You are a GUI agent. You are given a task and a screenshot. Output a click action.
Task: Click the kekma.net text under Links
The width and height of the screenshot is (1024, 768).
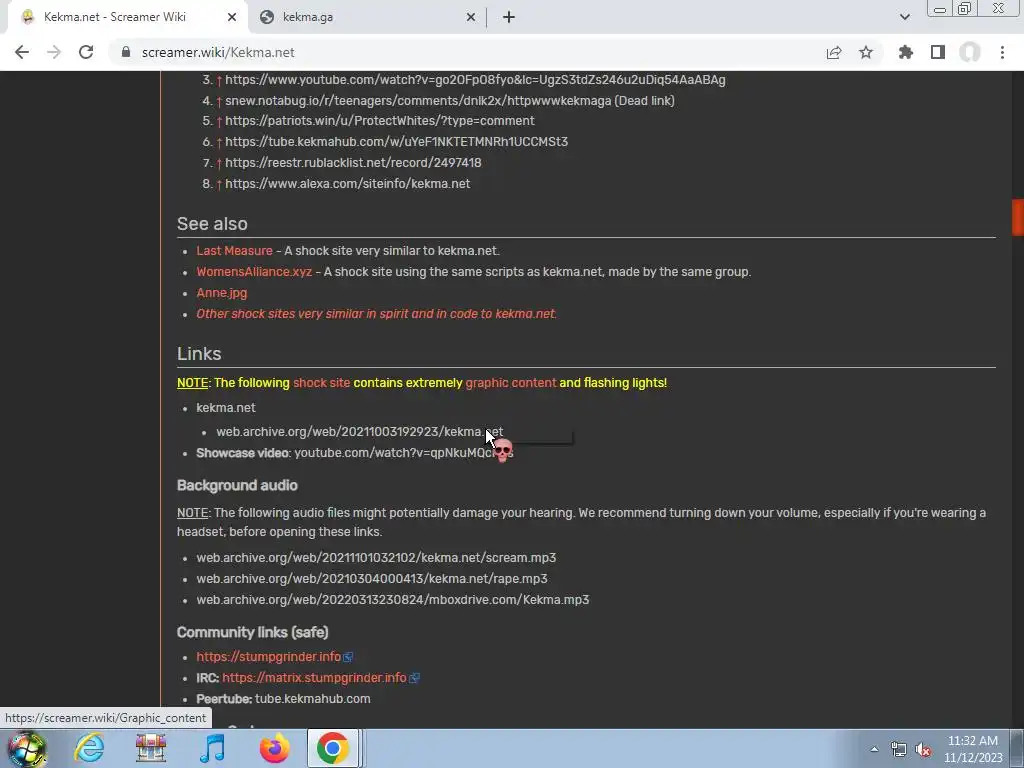tap(225, 408)
